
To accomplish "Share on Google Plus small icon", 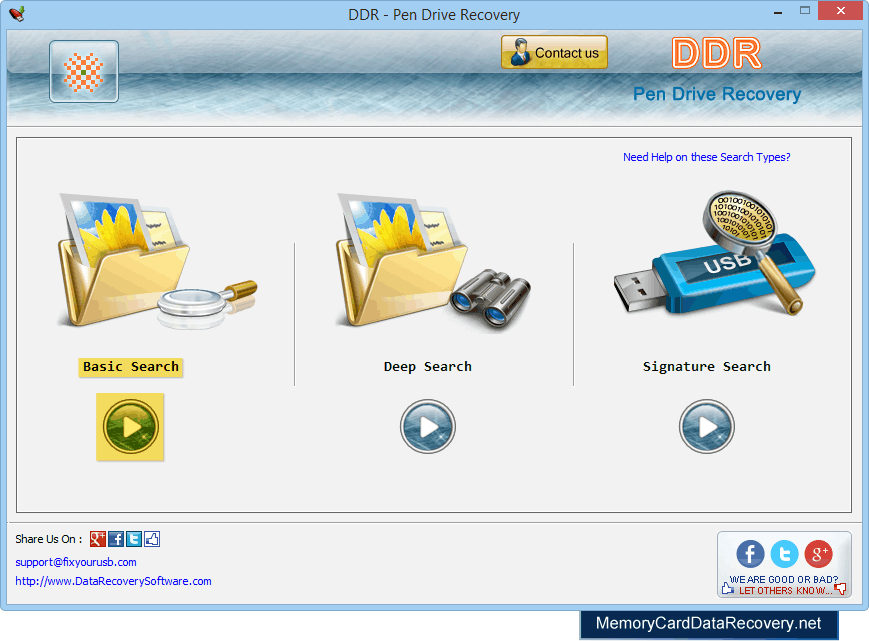I will pyautogui.click(x=98, y=539).
